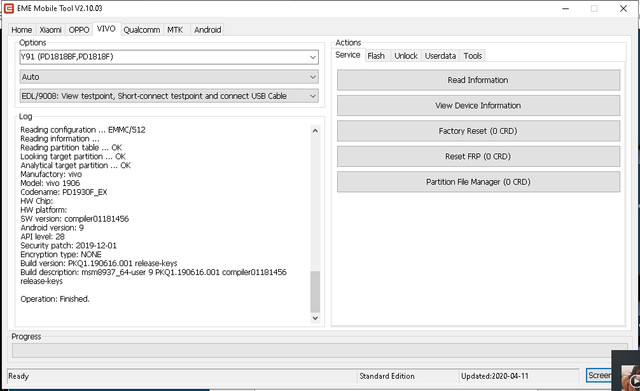The image size is (640, 391).
Task: Click View Device Information button
Action: (x=478, y=105)
